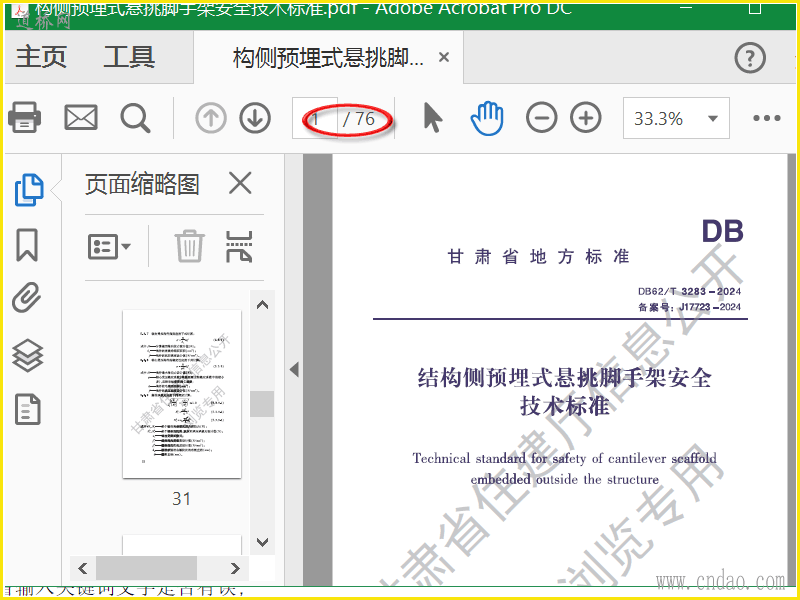Click the thumbnail panel scroll right arrow
The image size is (800, 600).
235,568
